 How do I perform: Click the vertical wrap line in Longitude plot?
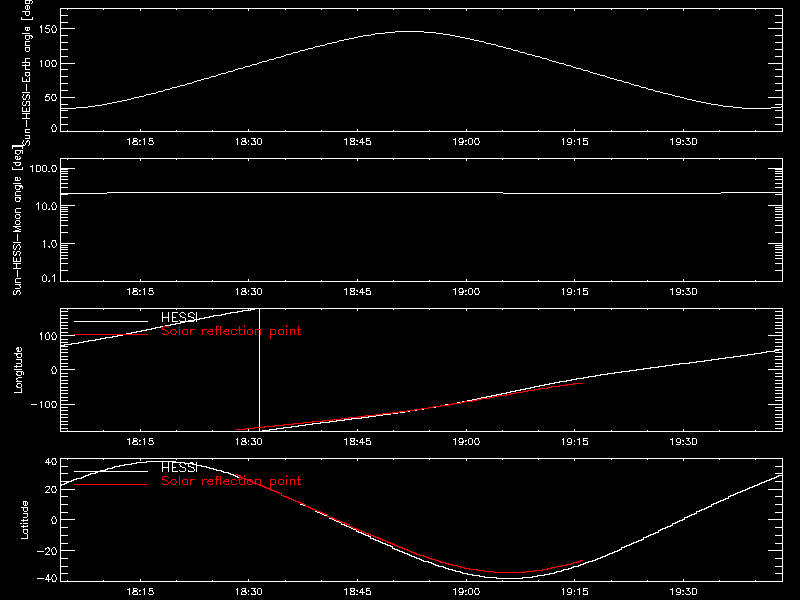260,370
